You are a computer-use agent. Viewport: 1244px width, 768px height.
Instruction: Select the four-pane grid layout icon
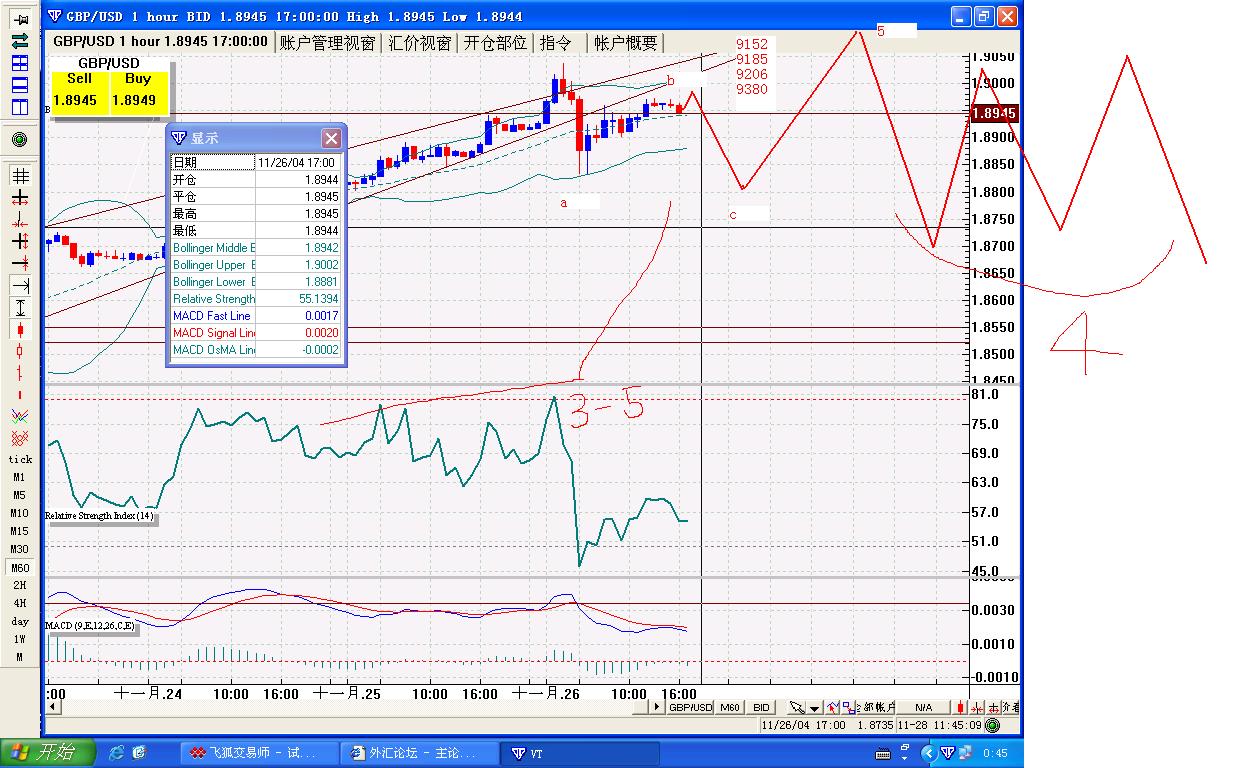coord(20,62)
